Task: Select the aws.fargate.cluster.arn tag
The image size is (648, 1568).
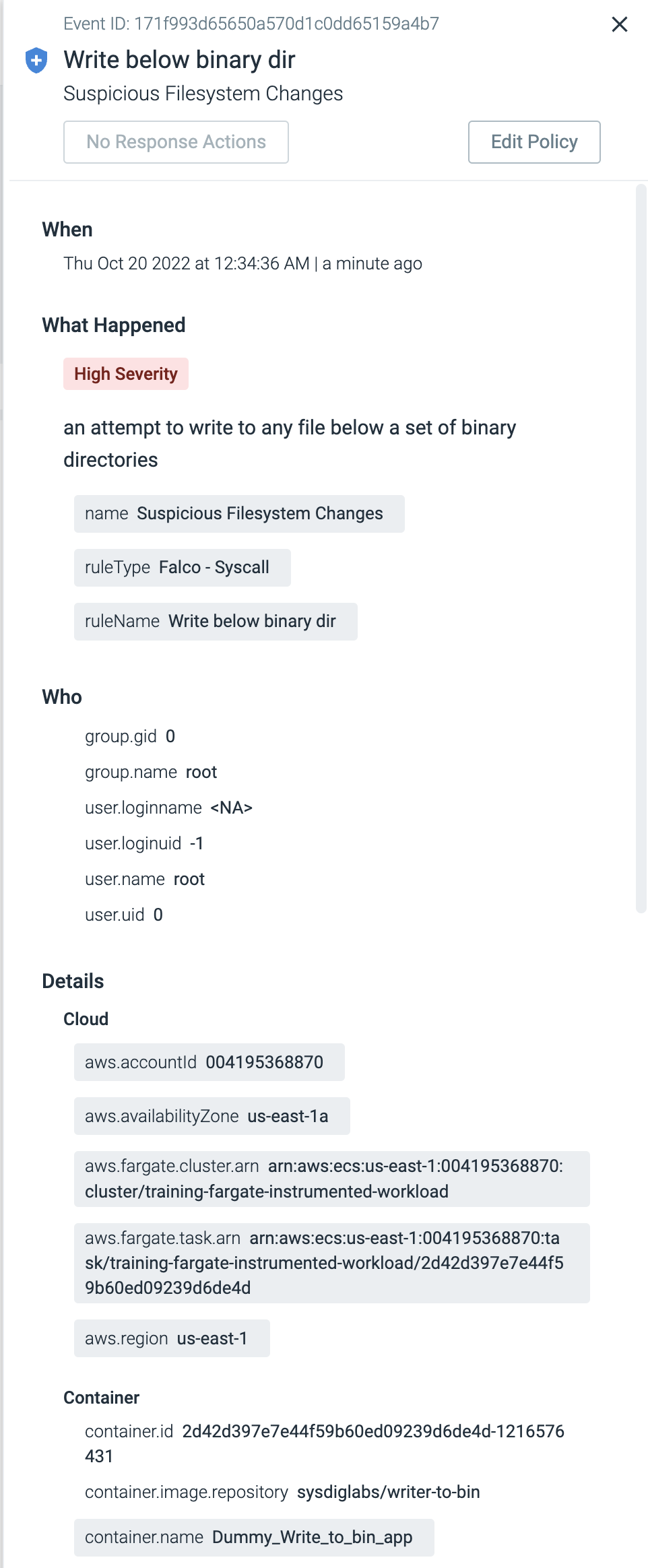Action: pyautogui.click(x=332, y=1179)
